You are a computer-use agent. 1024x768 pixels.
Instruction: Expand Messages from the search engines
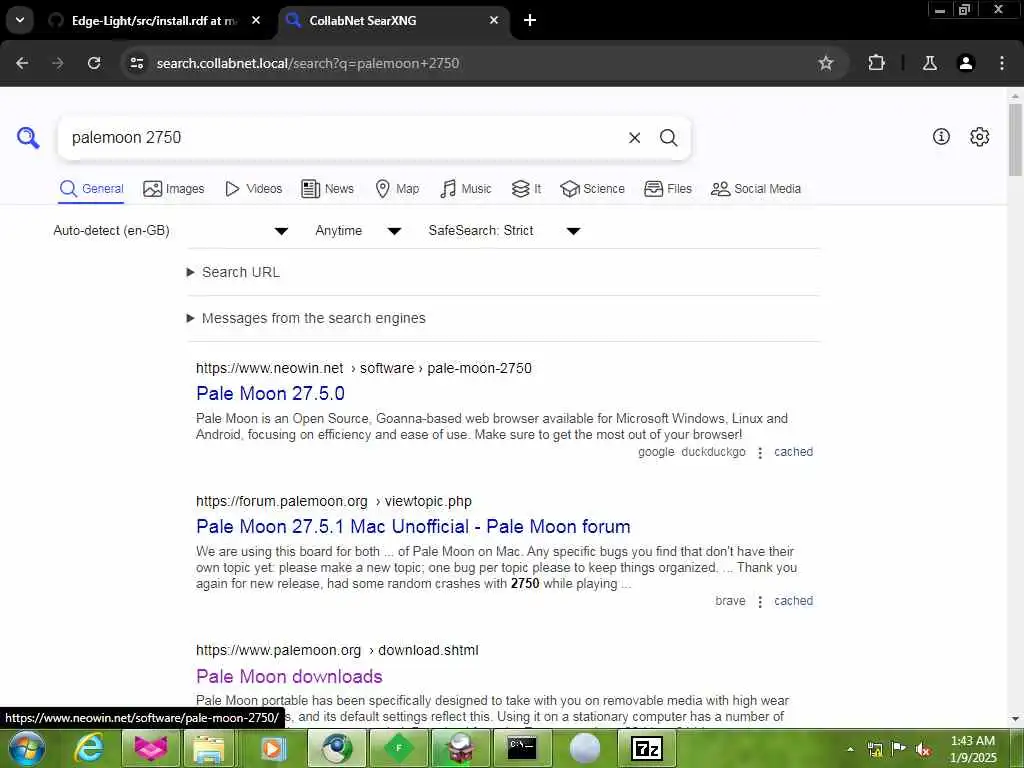[306, 318]
